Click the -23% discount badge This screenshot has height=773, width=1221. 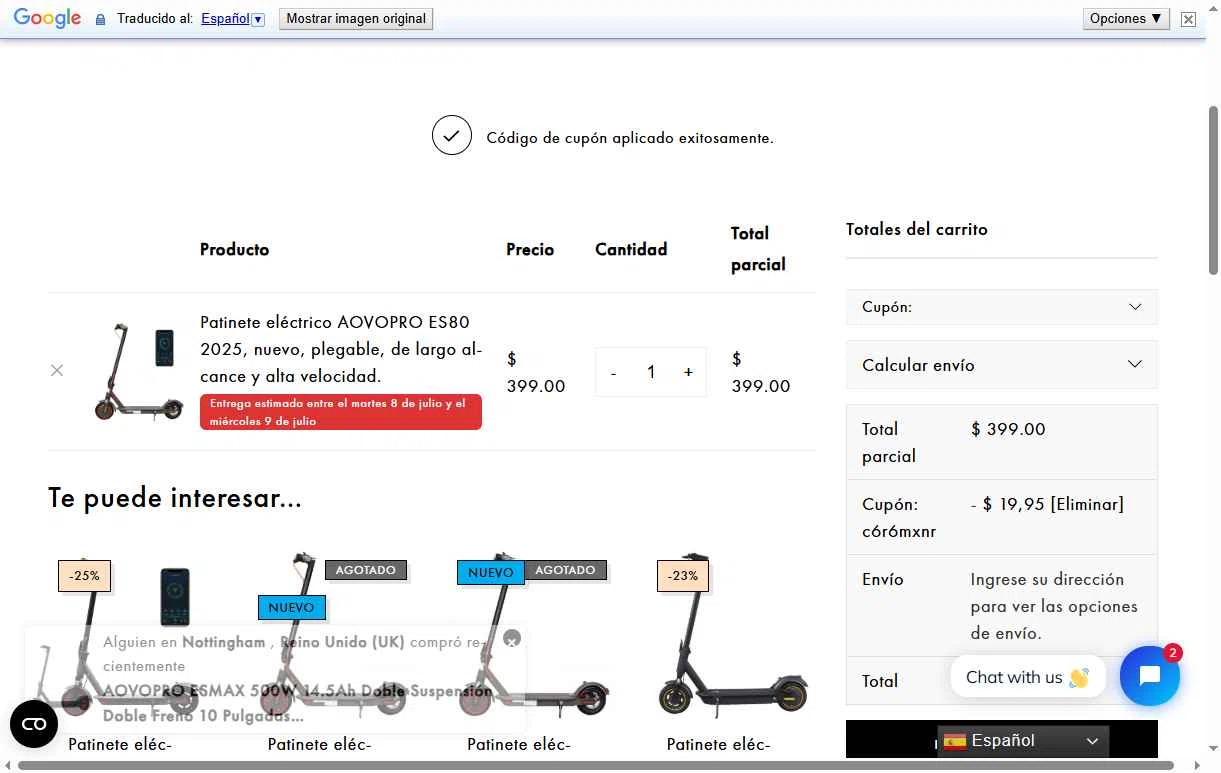click(x=683, y=576)
